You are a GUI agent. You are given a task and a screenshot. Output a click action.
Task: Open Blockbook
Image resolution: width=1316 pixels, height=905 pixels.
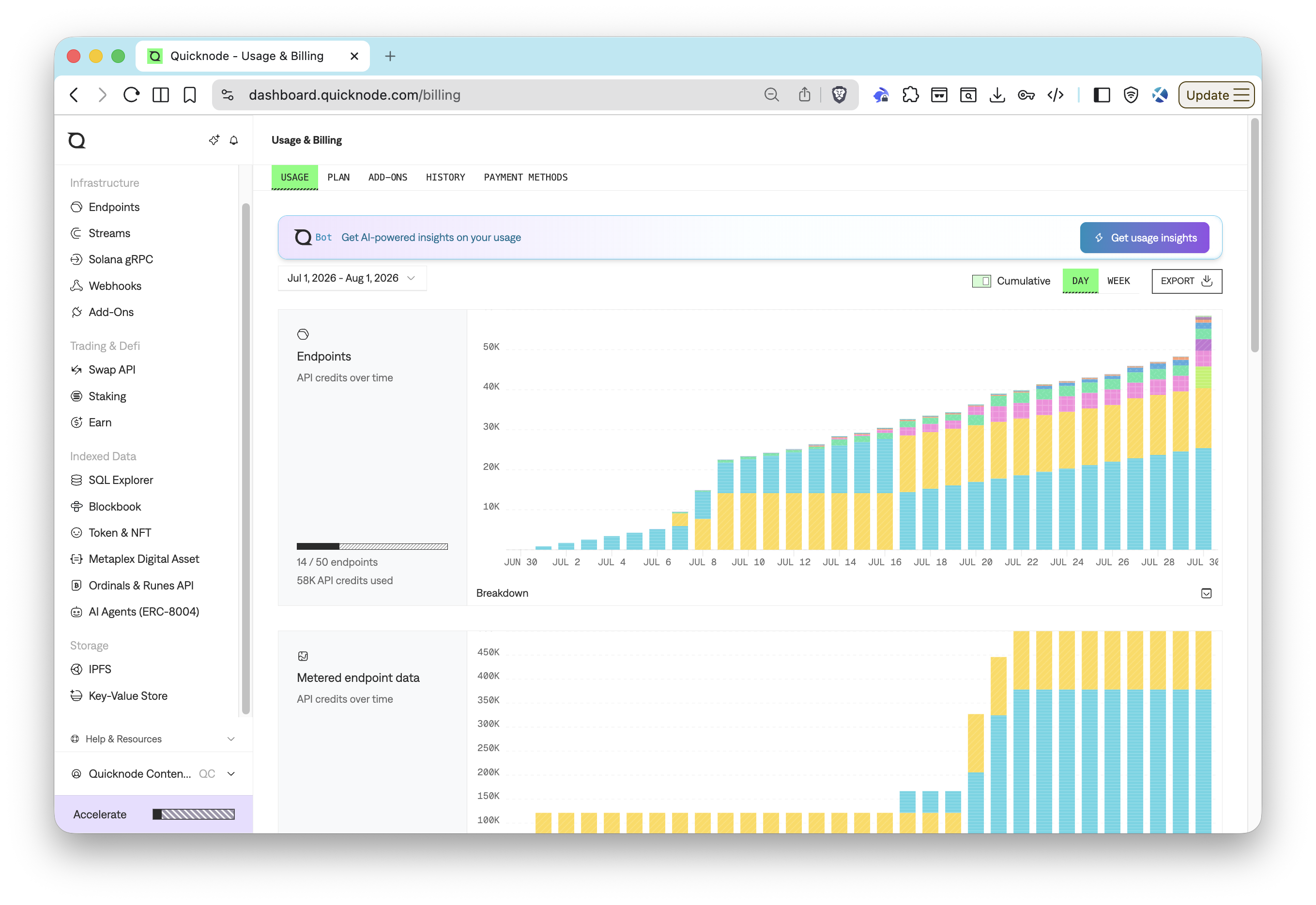point(115,506)
